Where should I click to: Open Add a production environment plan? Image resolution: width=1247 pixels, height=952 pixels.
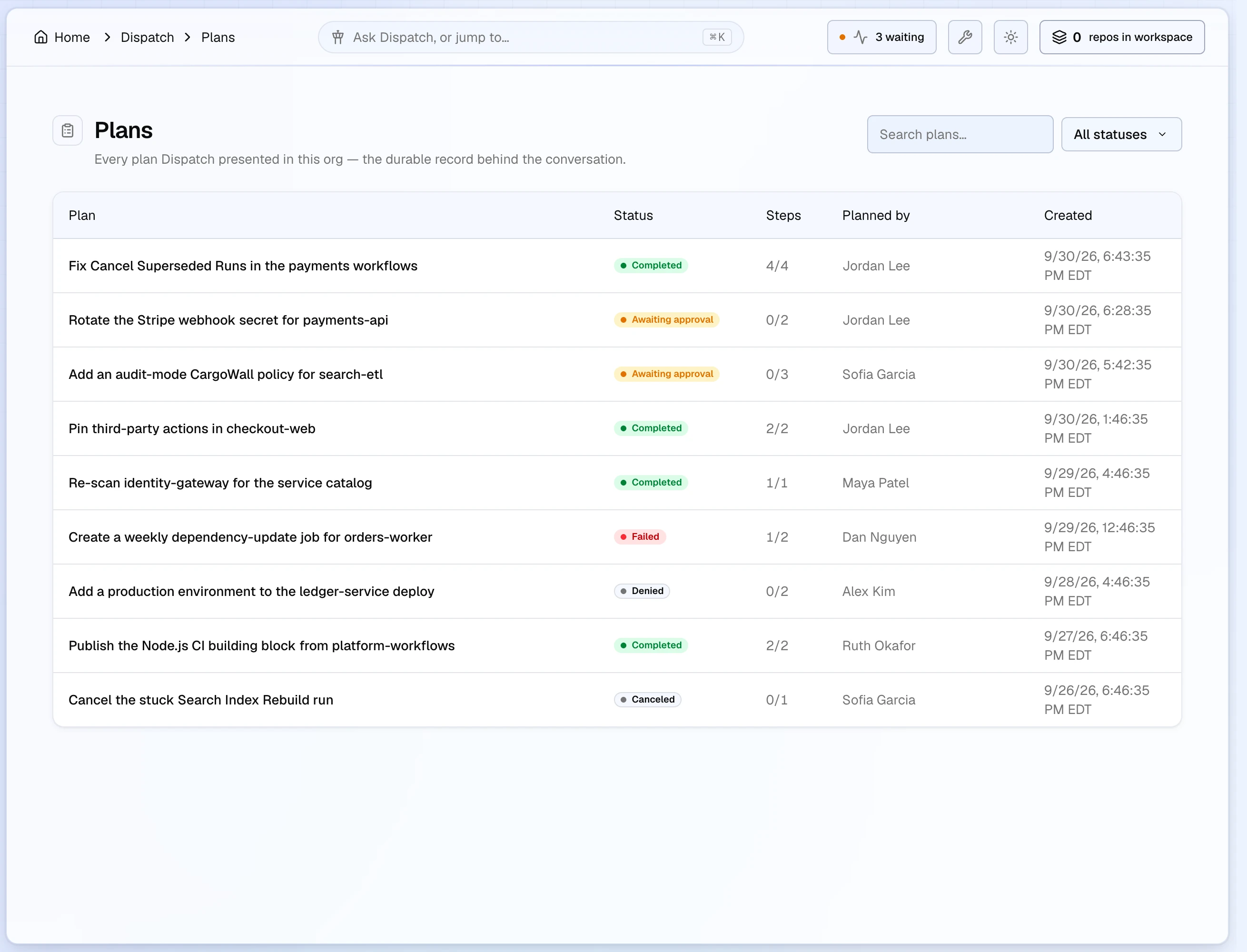[x=252, y=592]
